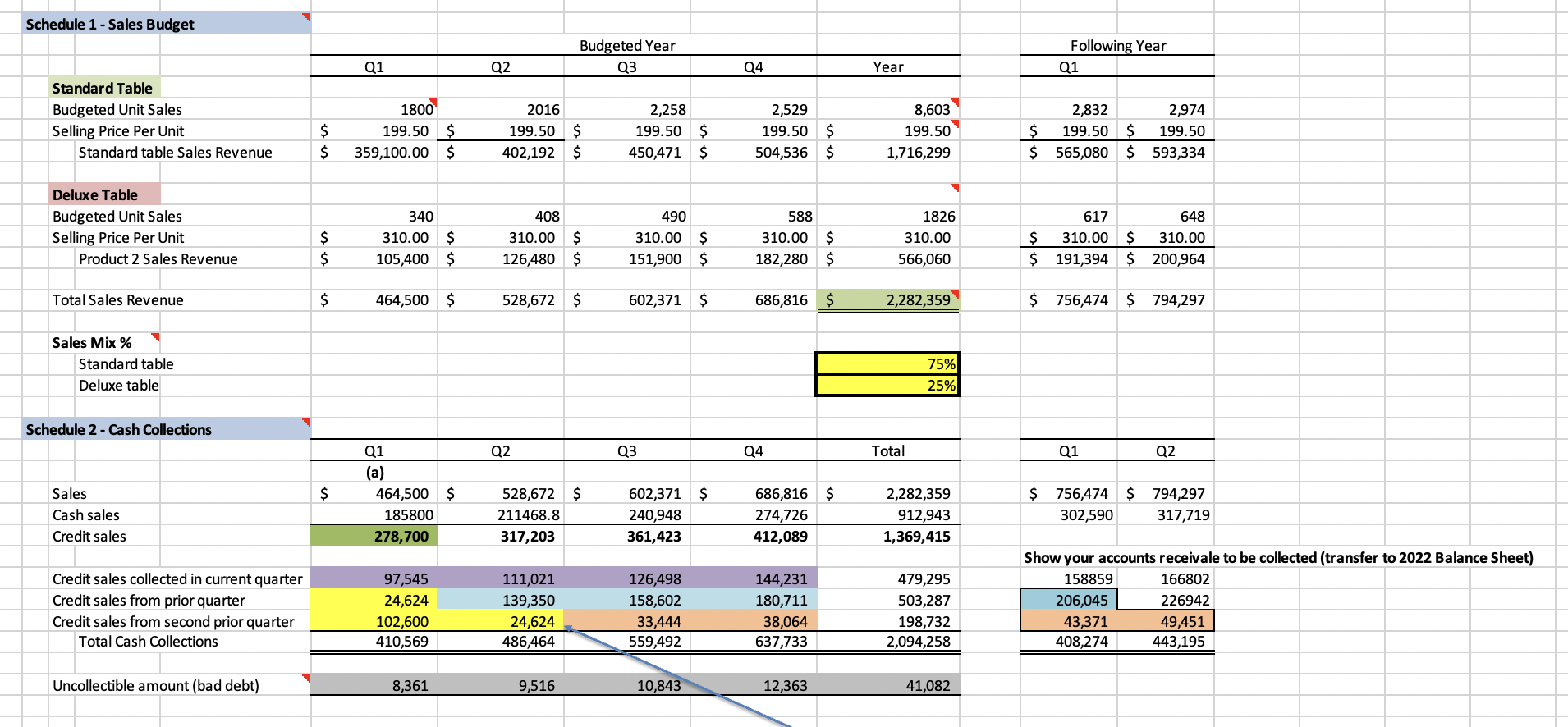Select the following year cell 565,080
This screenshot has height=727, width=1568.
pos(1069,152)
